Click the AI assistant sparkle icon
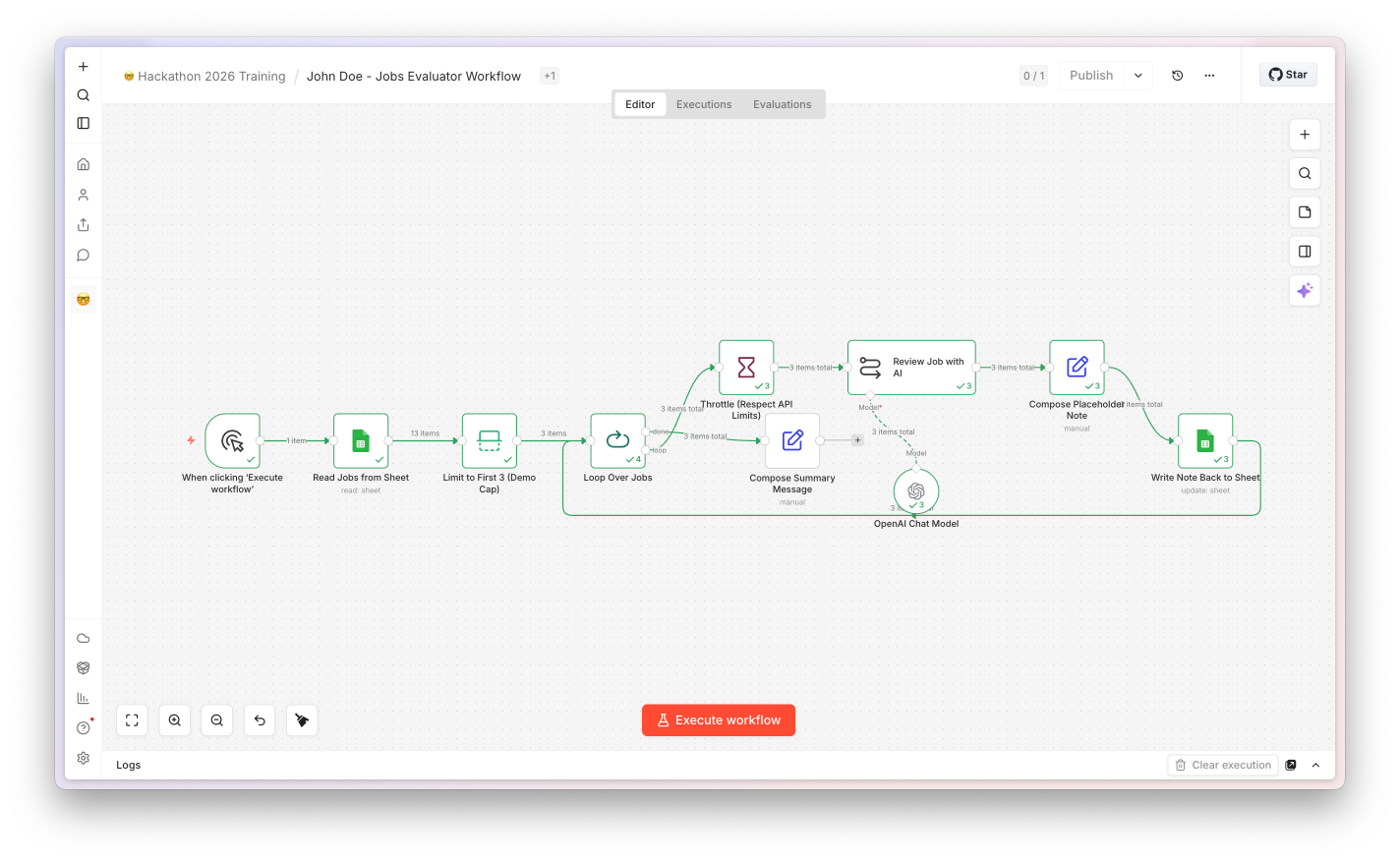 pos(1305,290)
